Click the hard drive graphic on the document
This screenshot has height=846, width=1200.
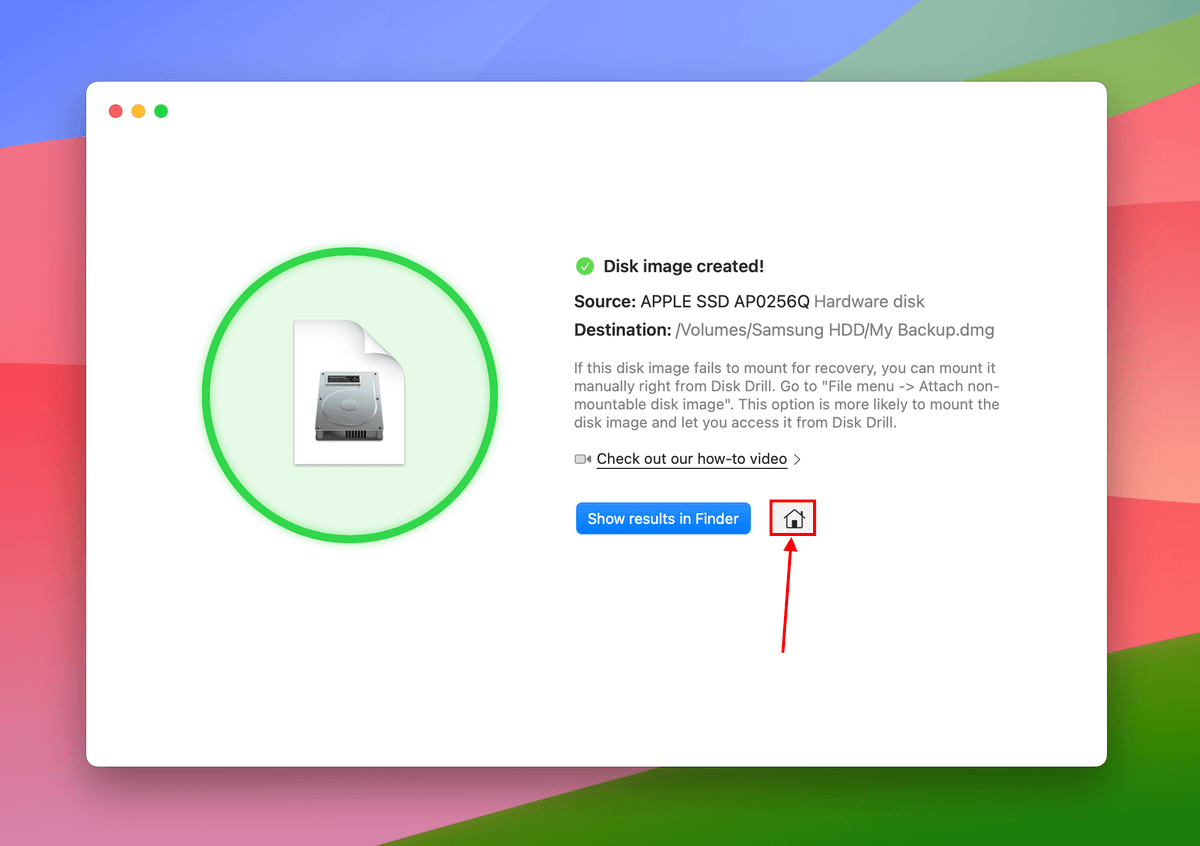coord(349,405)
